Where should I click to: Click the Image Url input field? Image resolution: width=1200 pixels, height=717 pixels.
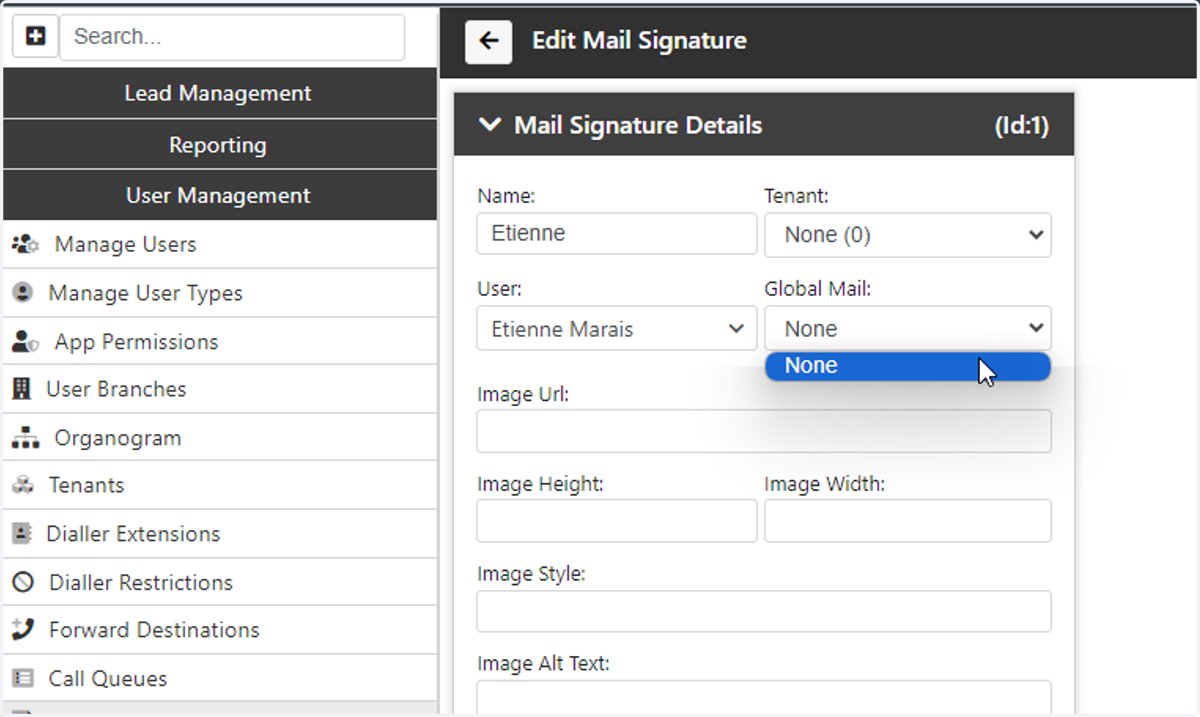[764, 431]
